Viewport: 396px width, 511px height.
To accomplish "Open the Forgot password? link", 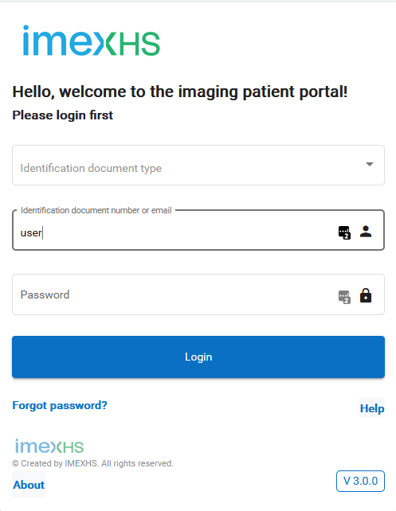I will coord(60,405).
